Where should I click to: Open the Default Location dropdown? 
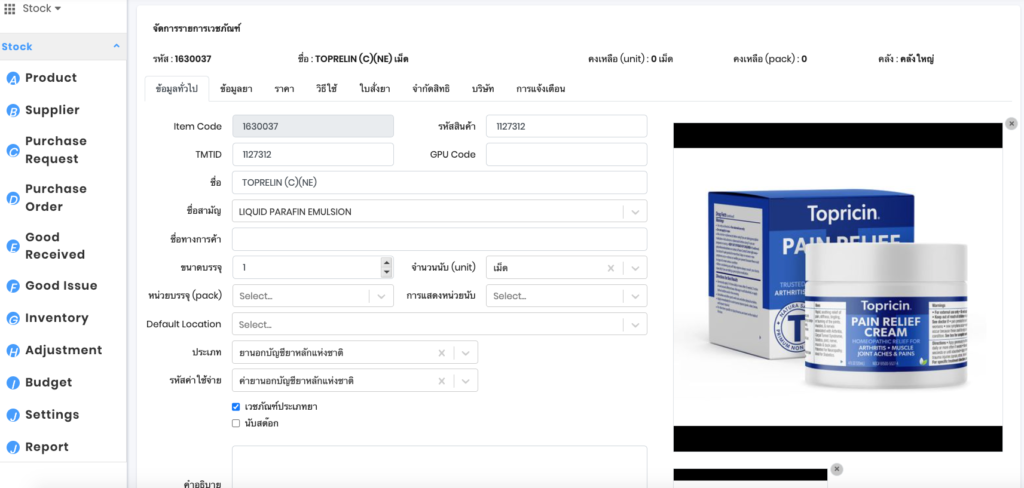(x=634, y=325)
